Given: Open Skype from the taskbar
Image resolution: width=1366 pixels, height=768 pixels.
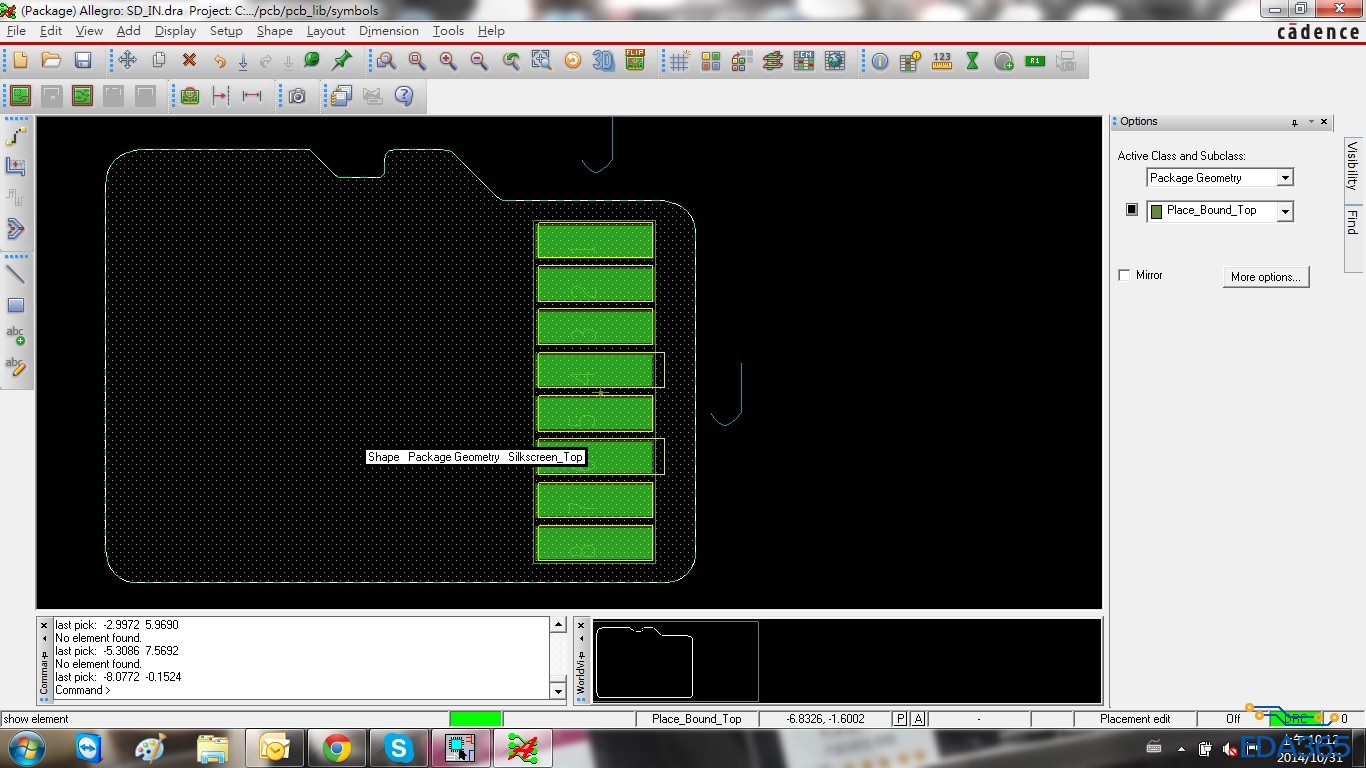Looking at the screenshot, I should 399,748.
